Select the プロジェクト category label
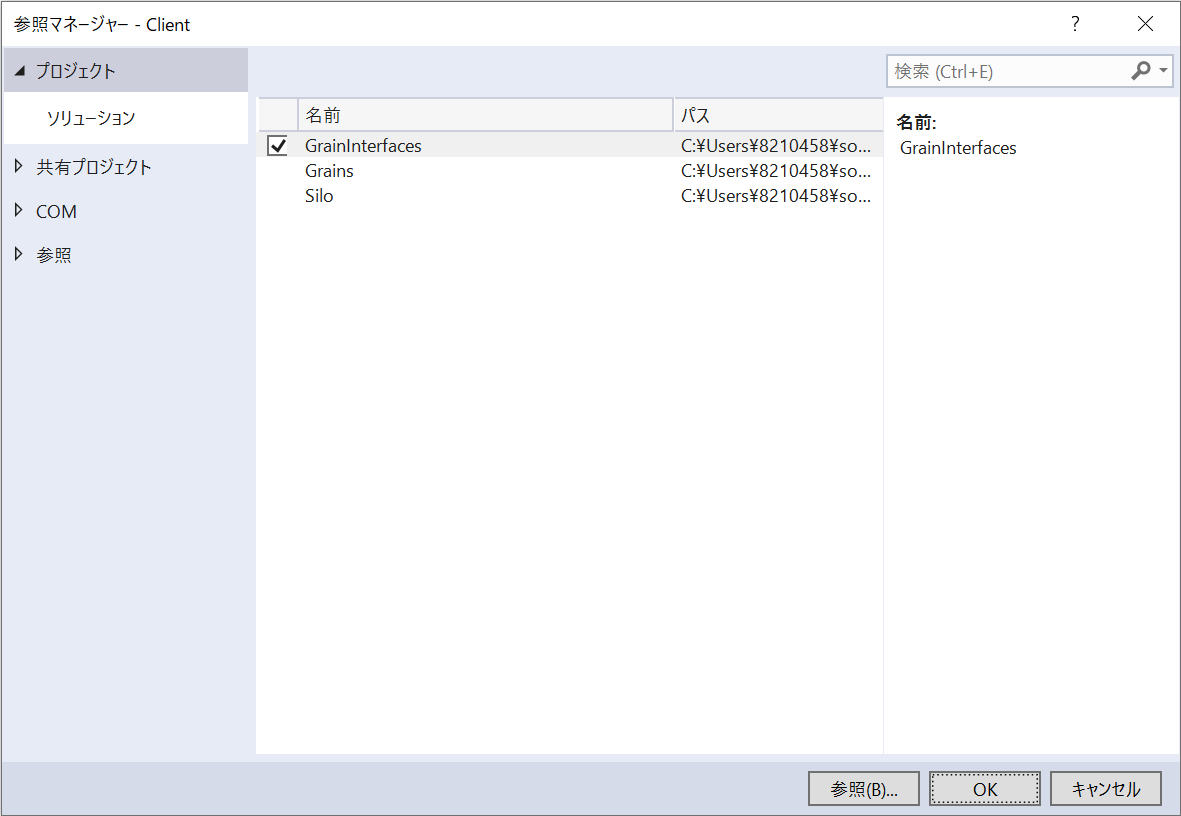 (x=76, y=71)
